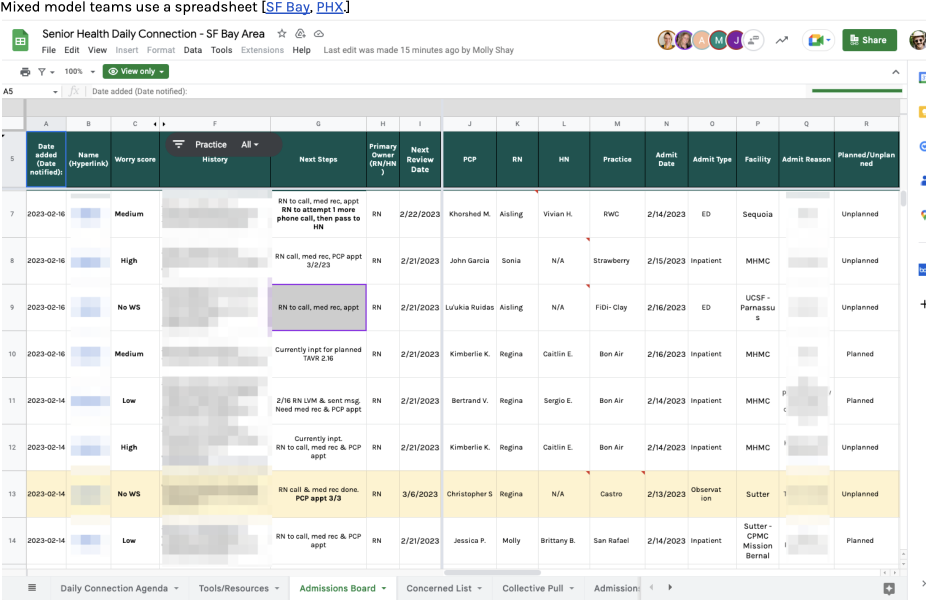Open Tools/Resources tab menu arrow
Screen dimensions: 930x600
pyautogui.click(x=277, y=588)
